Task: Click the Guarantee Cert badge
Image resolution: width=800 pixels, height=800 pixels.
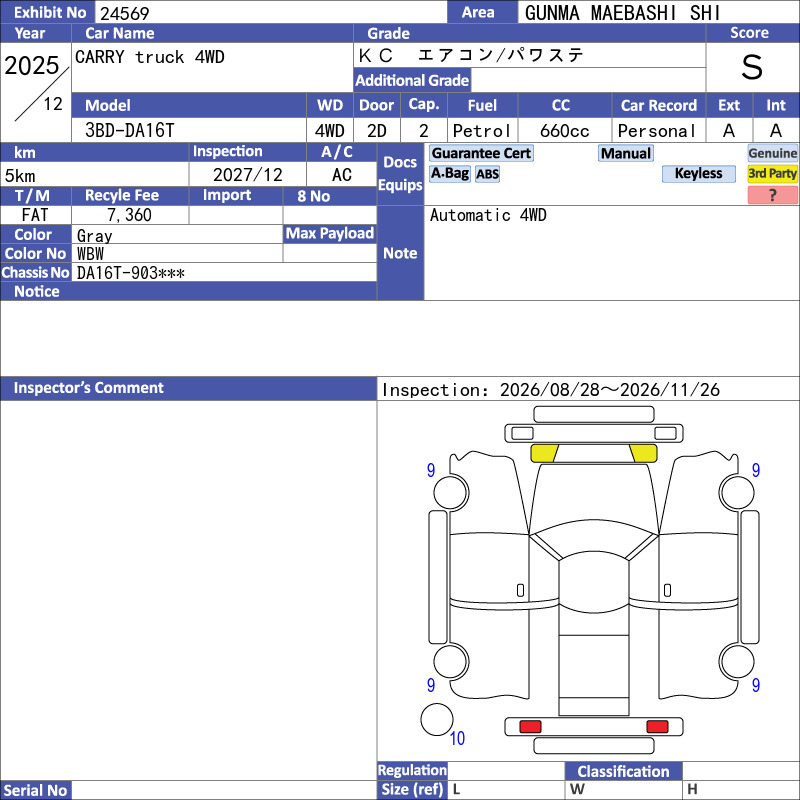Action: [481, 153]
